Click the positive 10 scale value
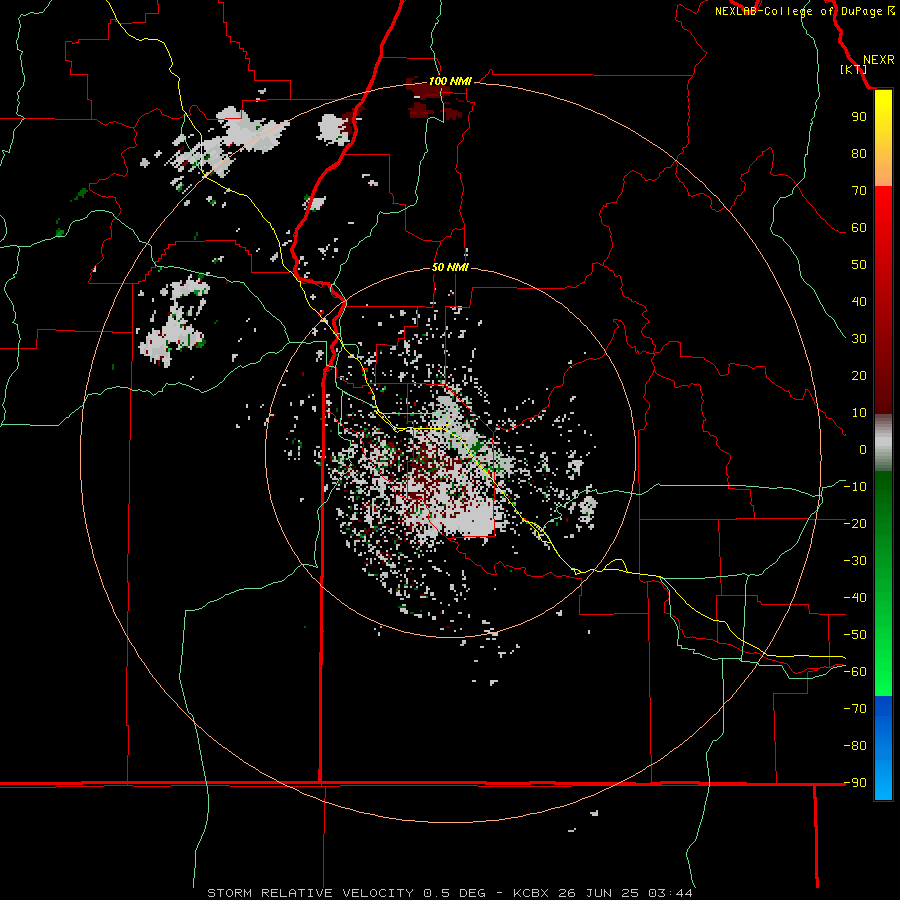 click(x=859, y=413)
